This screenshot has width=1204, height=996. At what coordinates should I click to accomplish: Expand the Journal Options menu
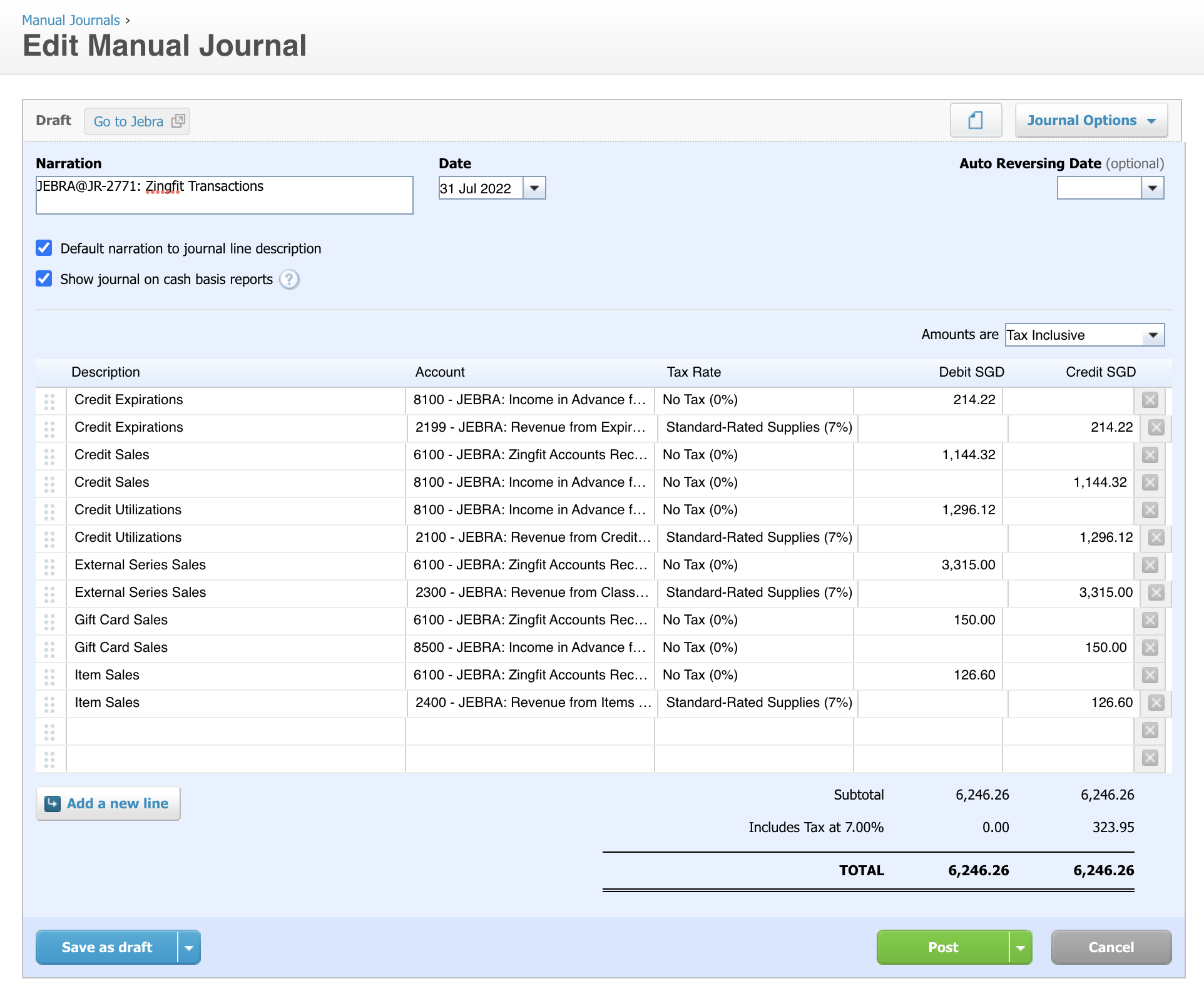tap(1091, 120)
